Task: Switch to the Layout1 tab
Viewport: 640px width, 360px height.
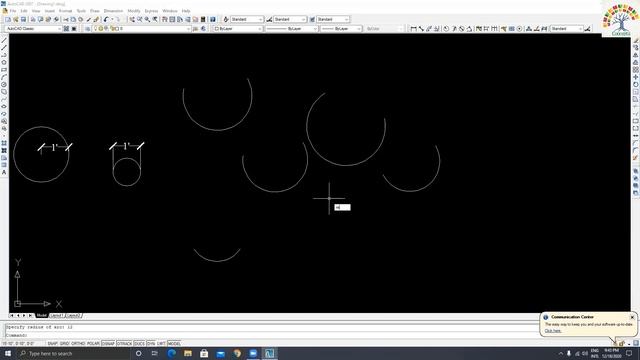Action: pos(56,316)
